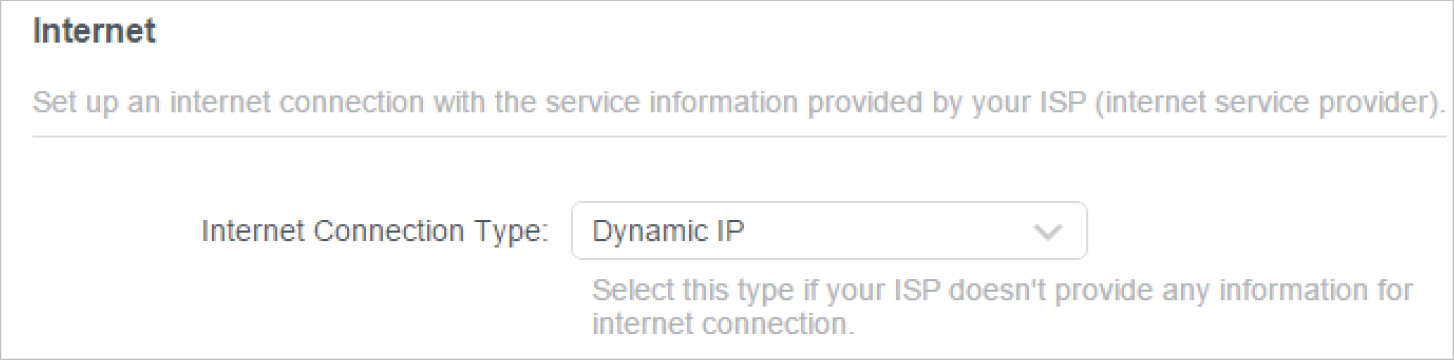Image resolution: width=1454 pixels, height=360 pixels.
Task: Select the Dynamic IP value text
Action: pos(669,232)
